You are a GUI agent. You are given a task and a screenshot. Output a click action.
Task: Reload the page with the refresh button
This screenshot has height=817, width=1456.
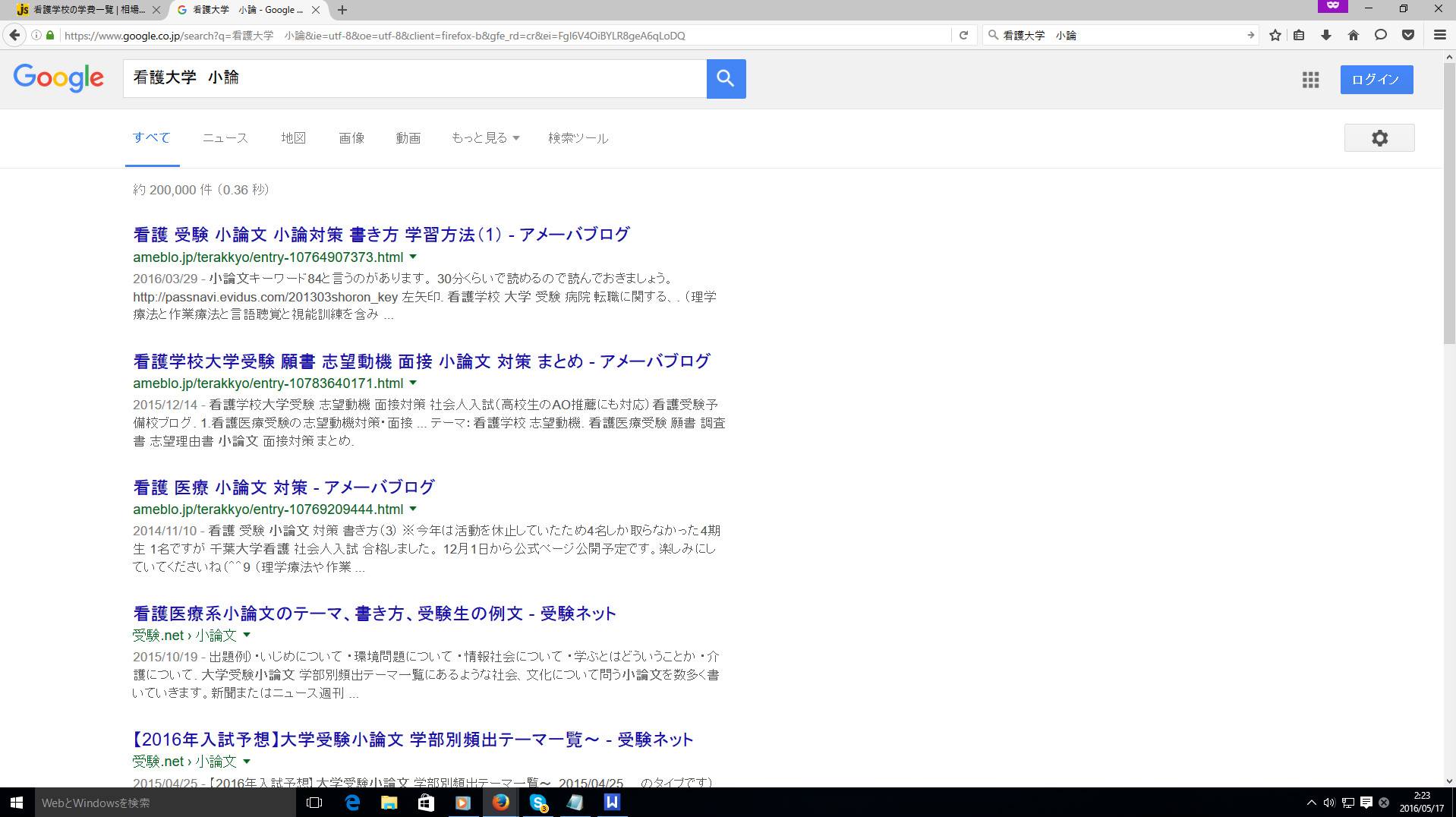(963, 36)
